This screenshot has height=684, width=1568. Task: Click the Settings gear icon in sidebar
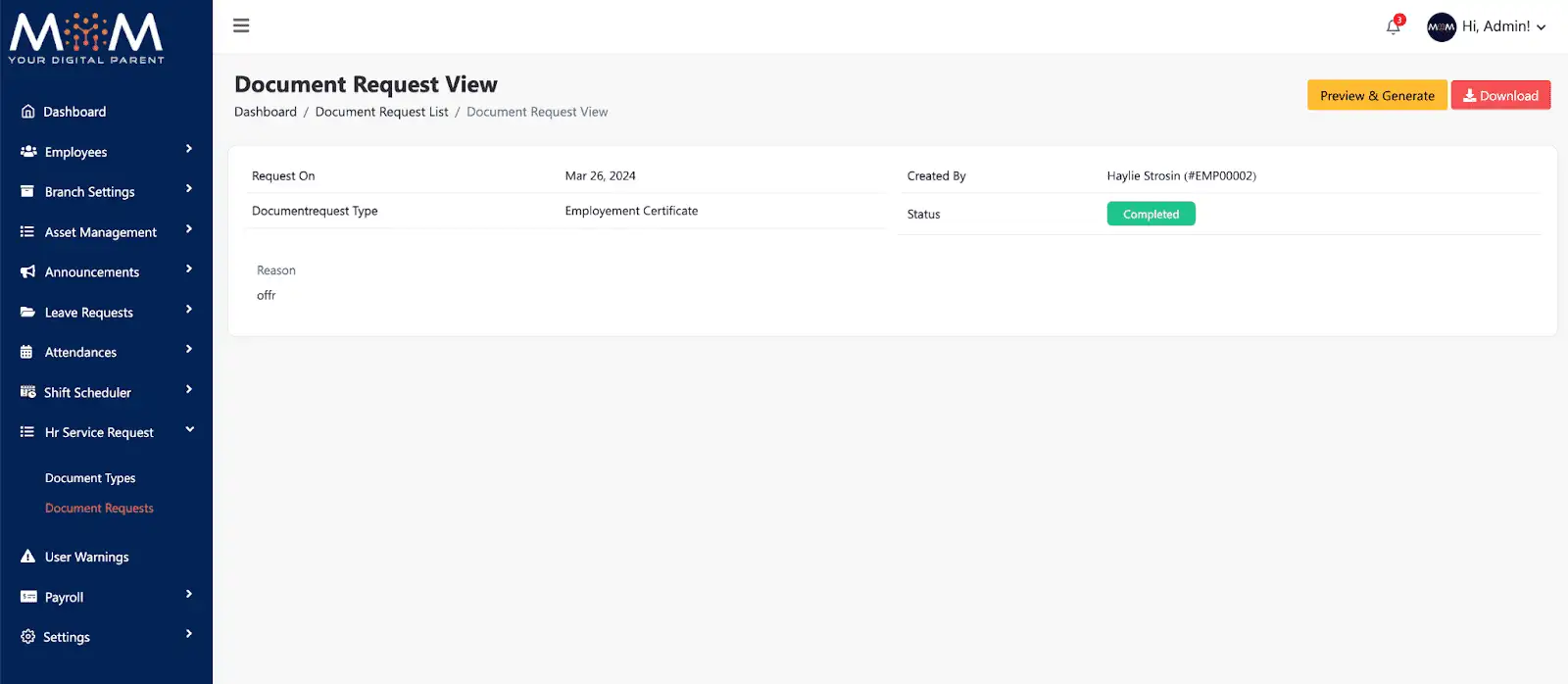28,637
